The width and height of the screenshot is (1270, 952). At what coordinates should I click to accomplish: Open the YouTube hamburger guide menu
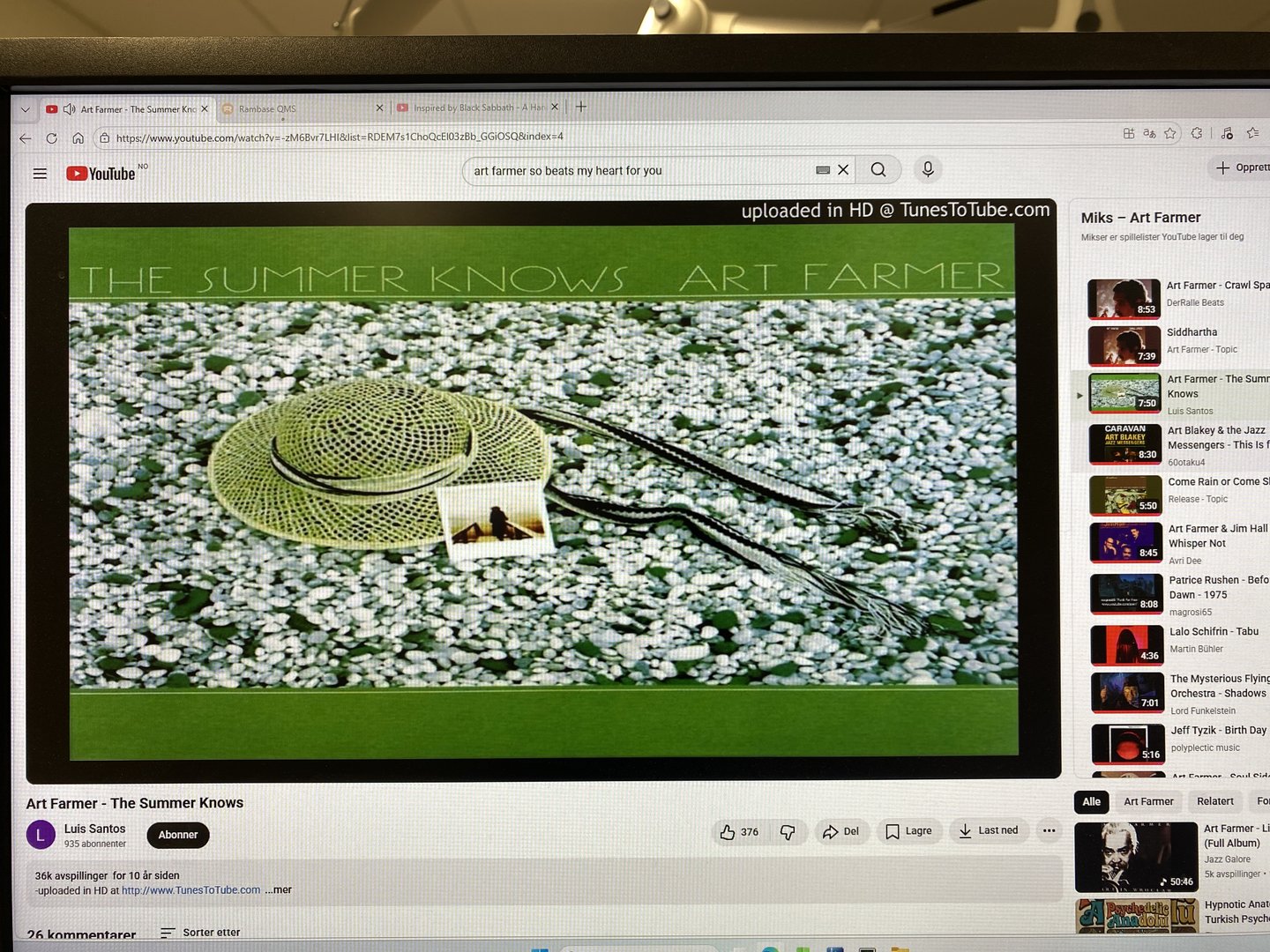pos(40,174)
